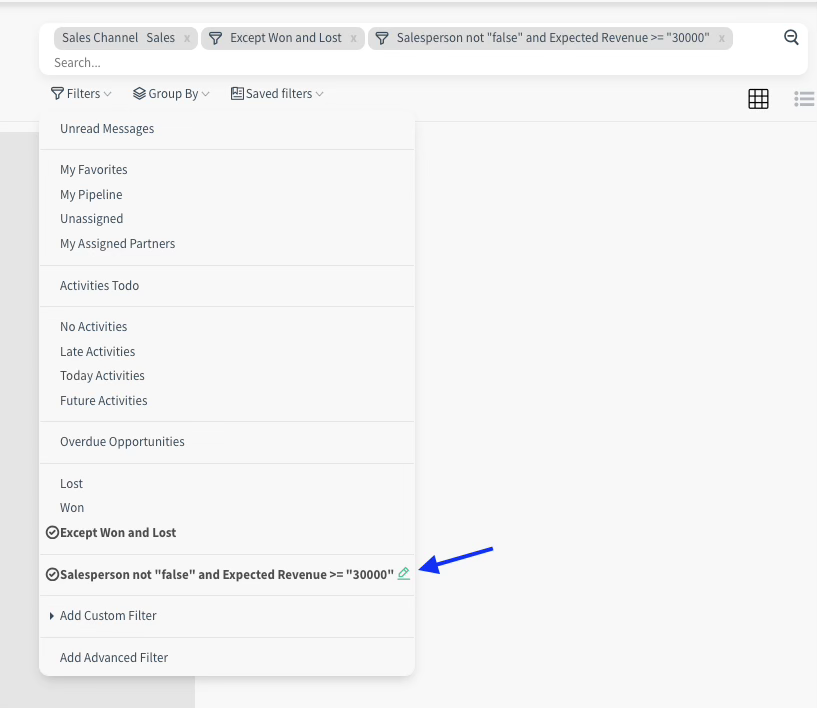Open the Group By dropdown
Viewport: 817px width, 708px height.
click(x=172, y=94)
